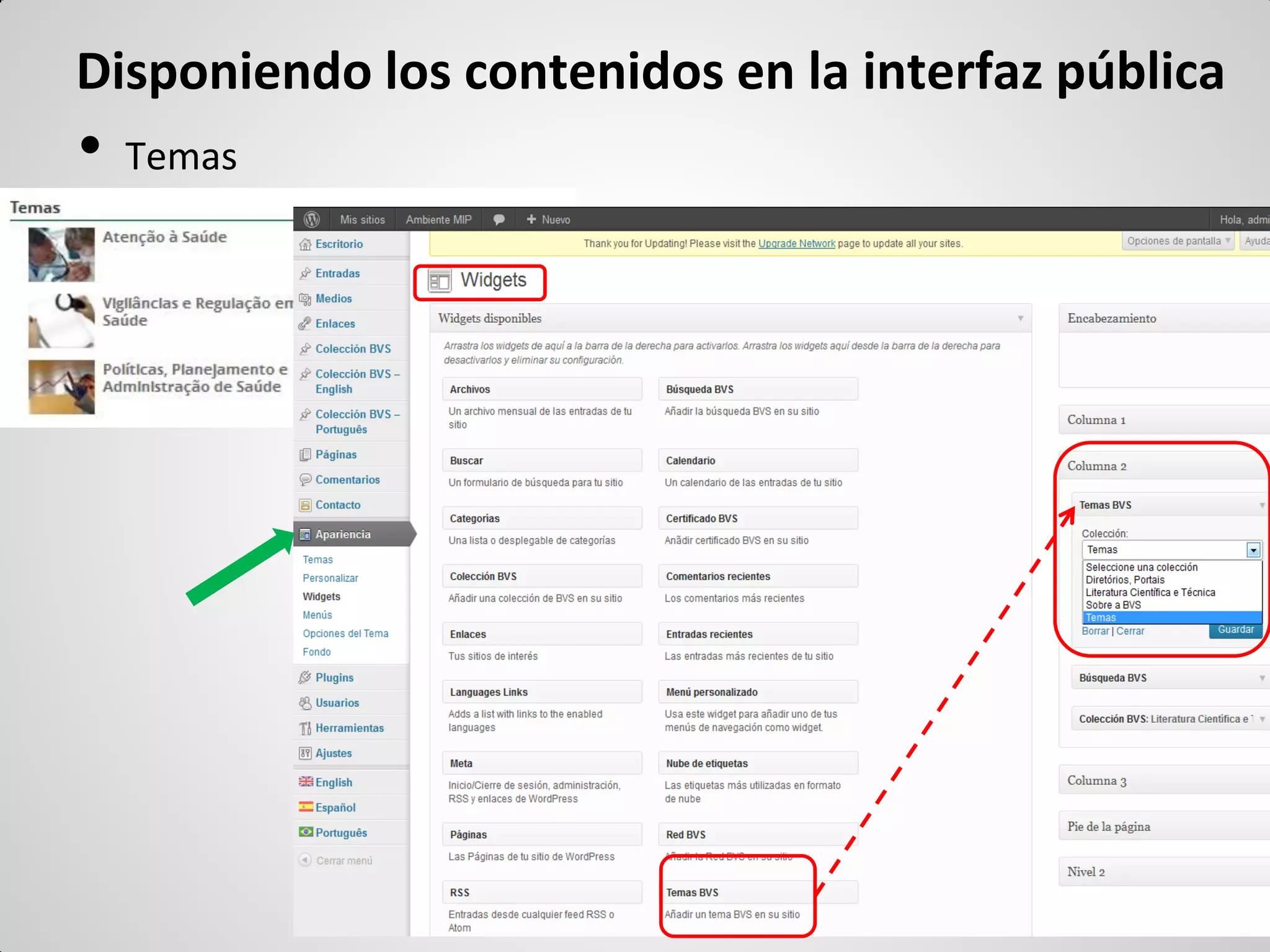Open Temas submenu under Apariencia
The image size is (1270, 952).
pos(317,560)
